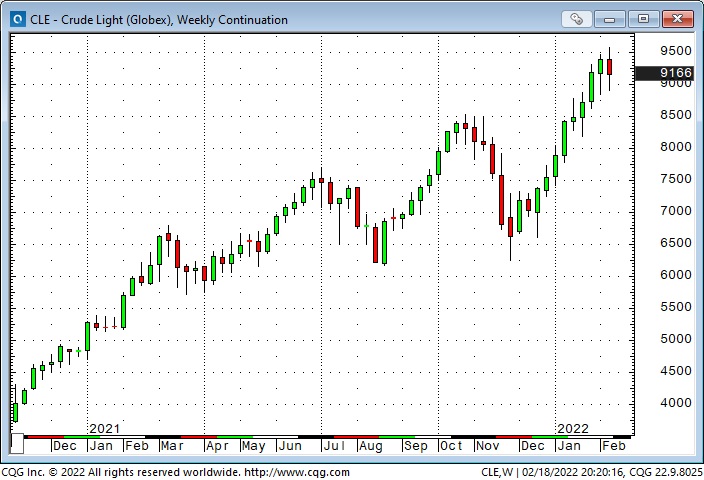This screenshot has height=480, width=704.
Task: Click the CLE,W timestamp status text
Action: [x=592, y=472]
